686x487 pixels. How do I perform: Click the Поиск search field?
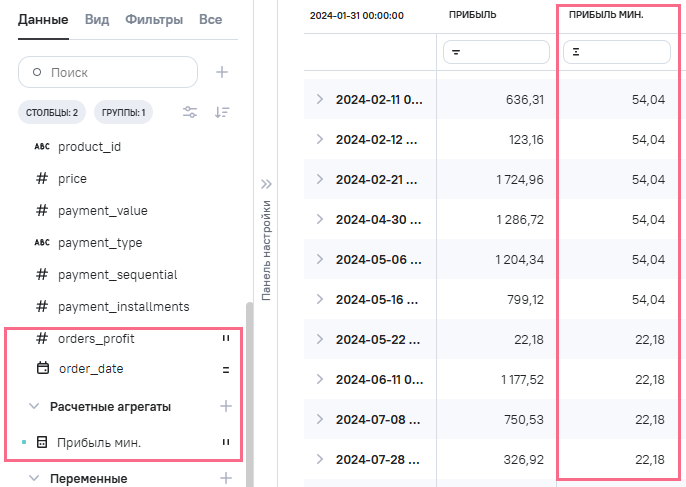click(108, 72)
